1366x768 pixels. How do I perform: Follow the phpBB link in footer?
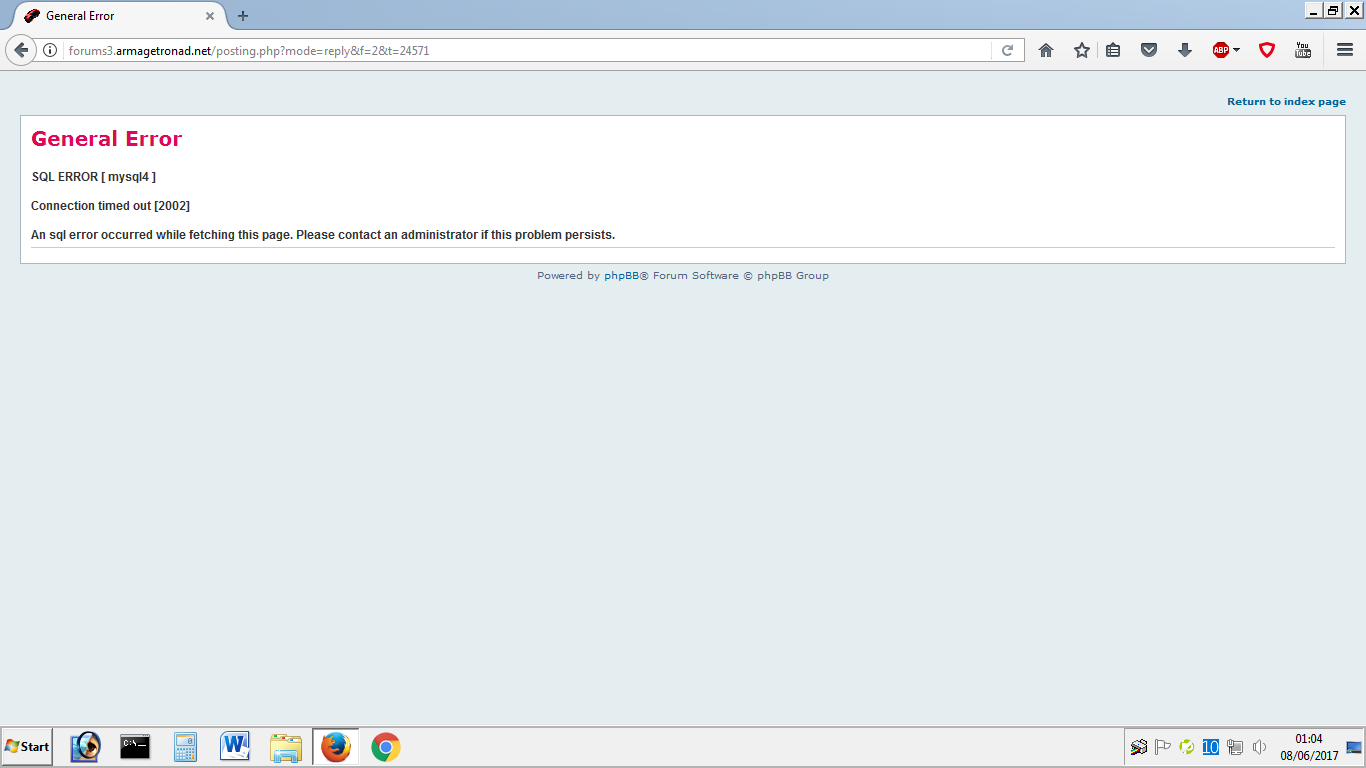(621, 276)
